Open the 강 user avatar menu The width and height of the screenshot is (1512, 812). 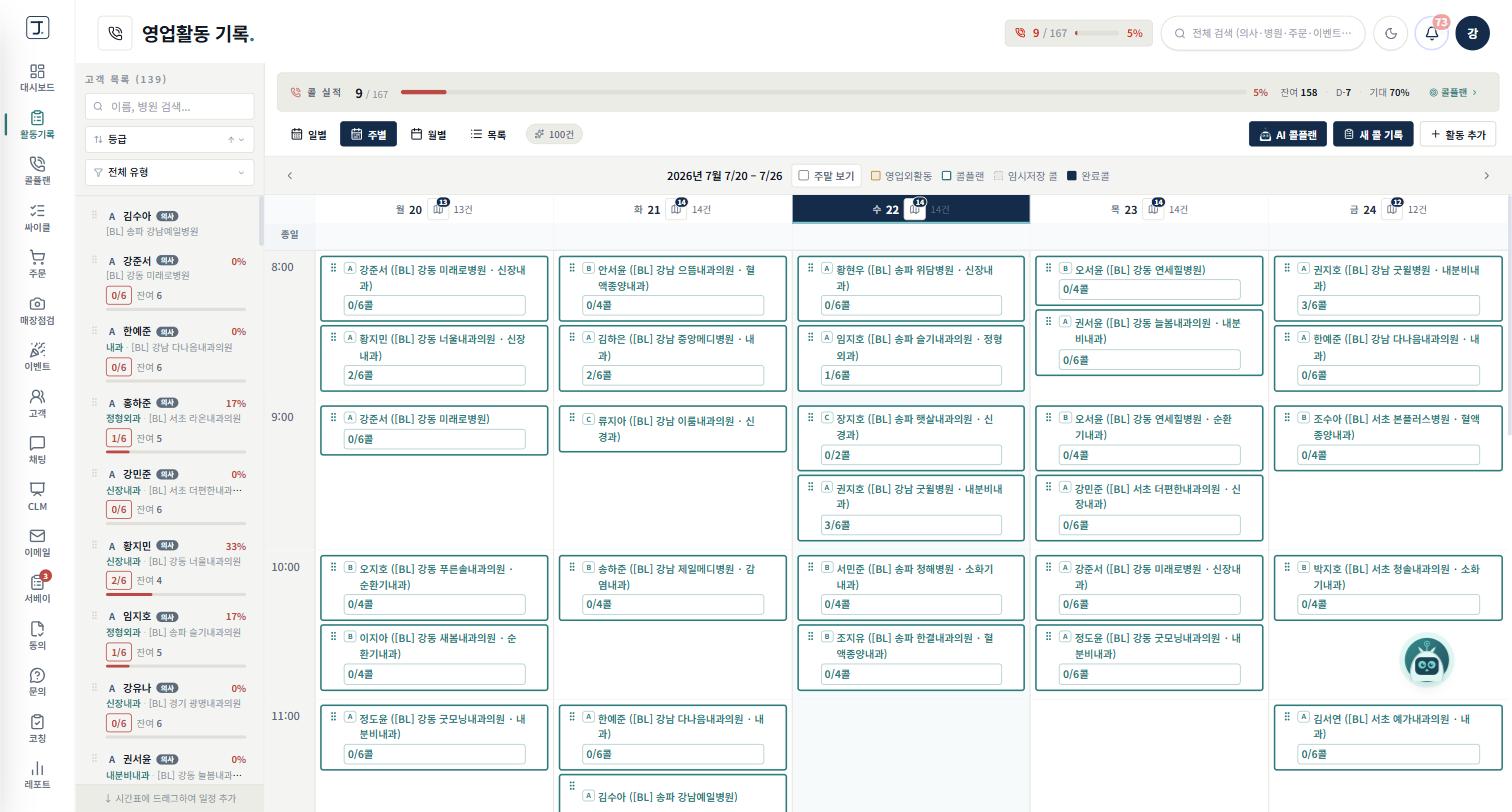point(1472,33)
